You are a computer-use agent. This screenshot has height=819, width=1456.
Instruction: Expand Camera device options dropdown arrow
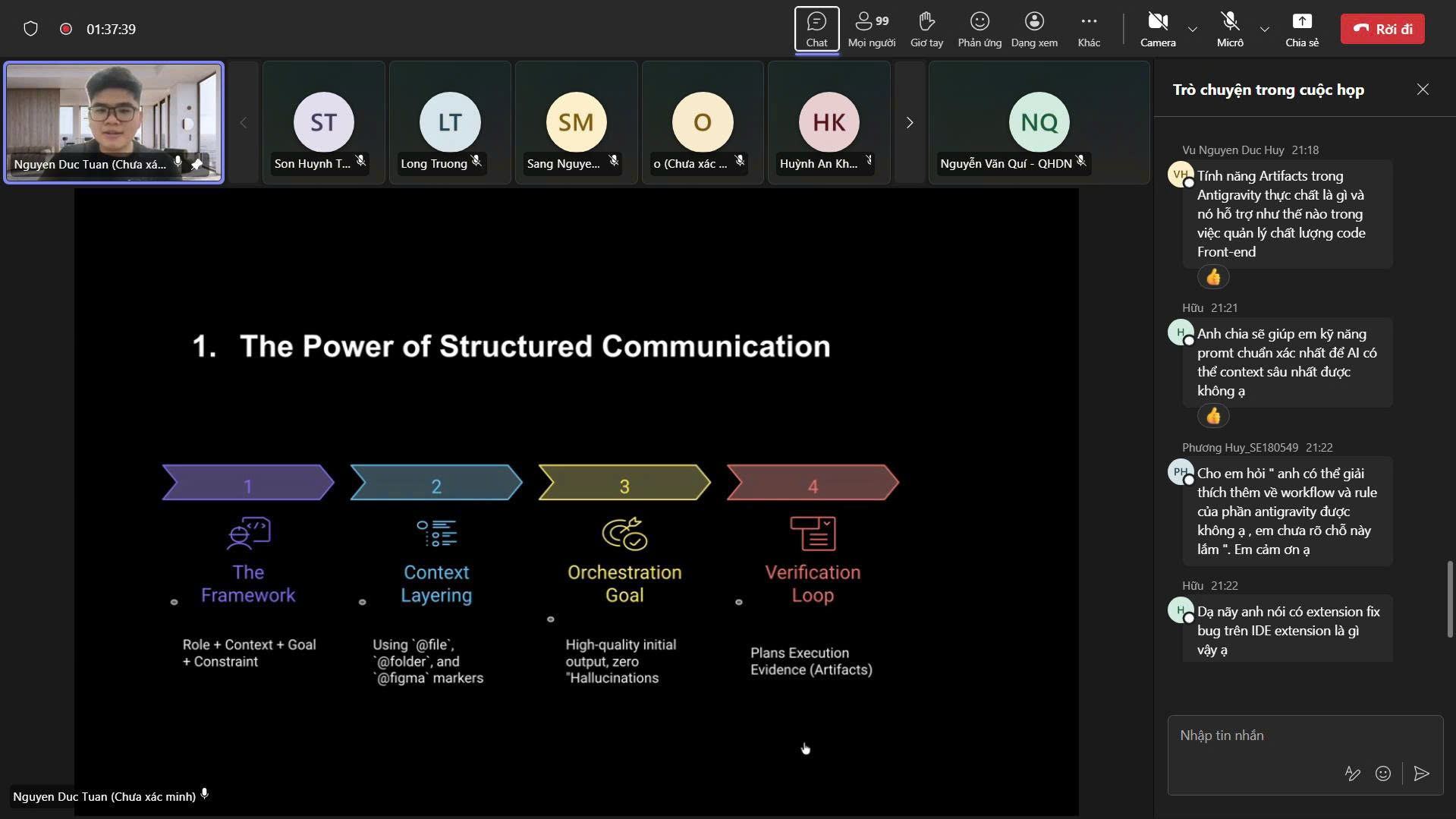(x=1193, y=29)
